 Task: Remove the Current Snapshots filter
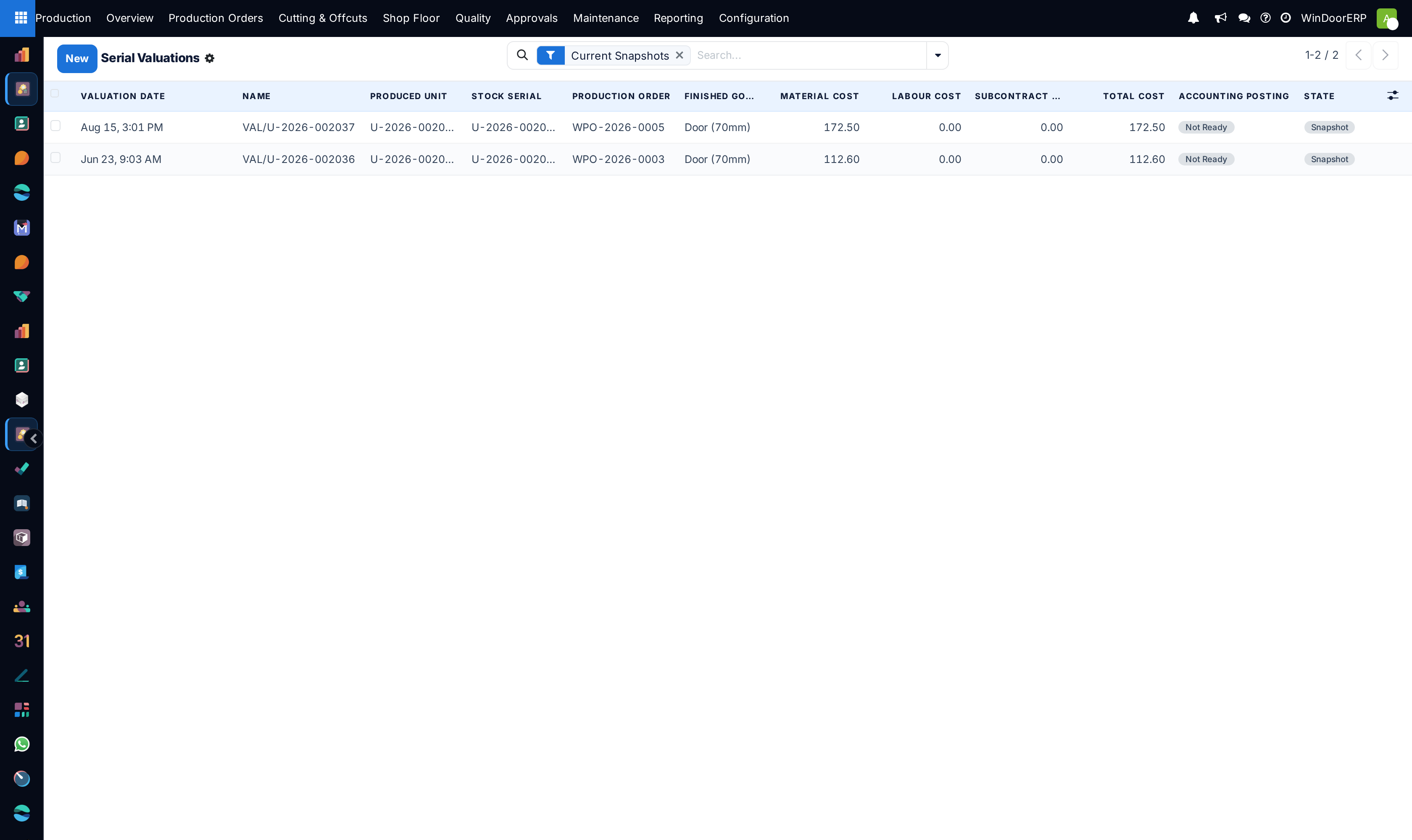click(x=680, y=55)
